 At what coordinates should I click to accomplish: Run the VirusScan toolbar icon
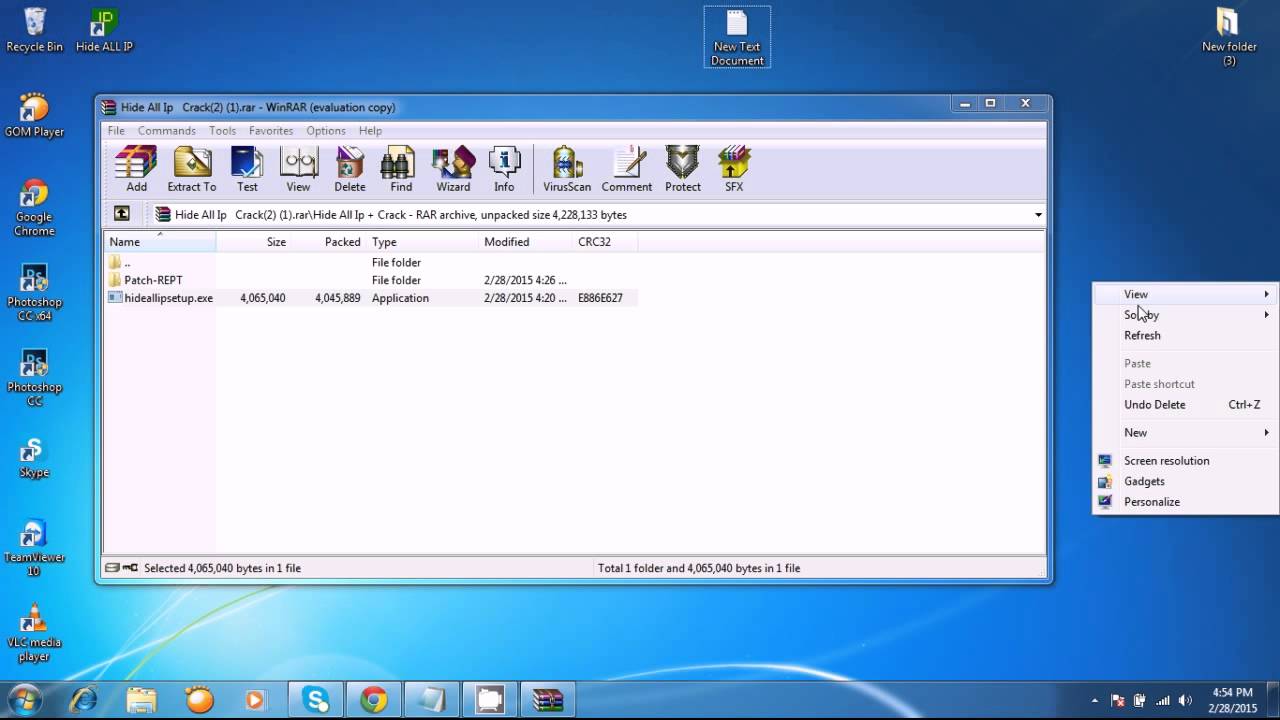[x=567, y=169]
